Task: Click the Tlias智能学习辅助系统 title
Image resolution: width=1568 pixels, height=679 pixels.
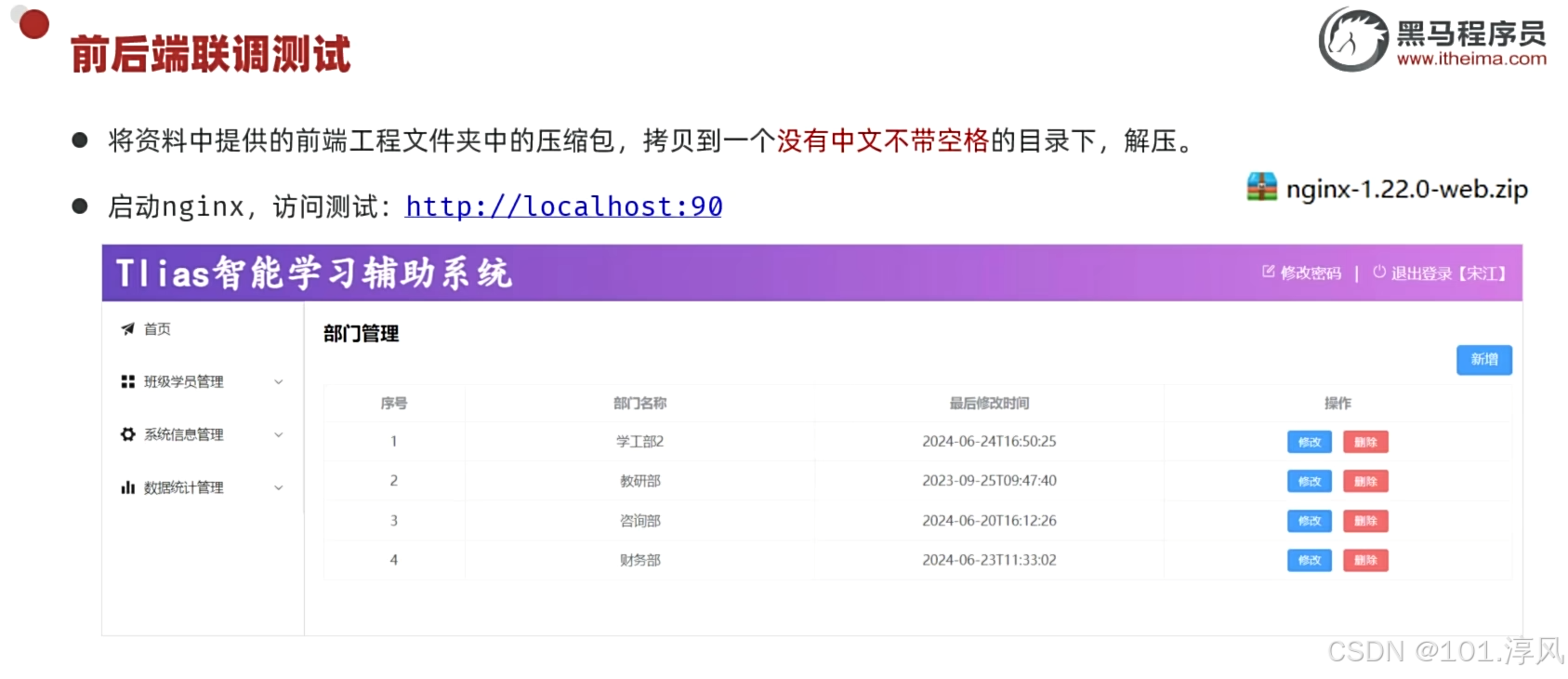Action: pos(314,273)
